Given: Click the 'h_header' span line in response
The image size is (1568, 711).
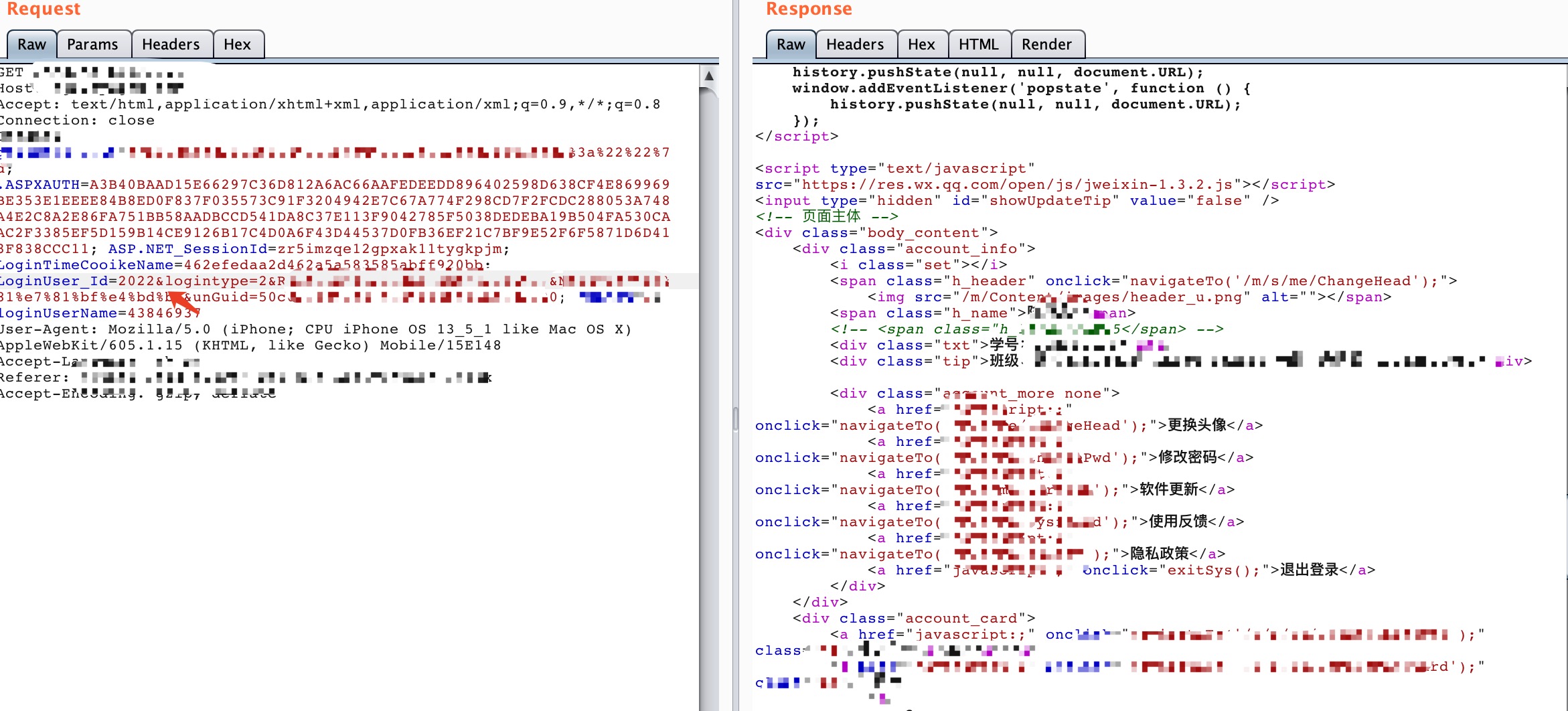Looking at the screenshot, I should point(1144,281).
